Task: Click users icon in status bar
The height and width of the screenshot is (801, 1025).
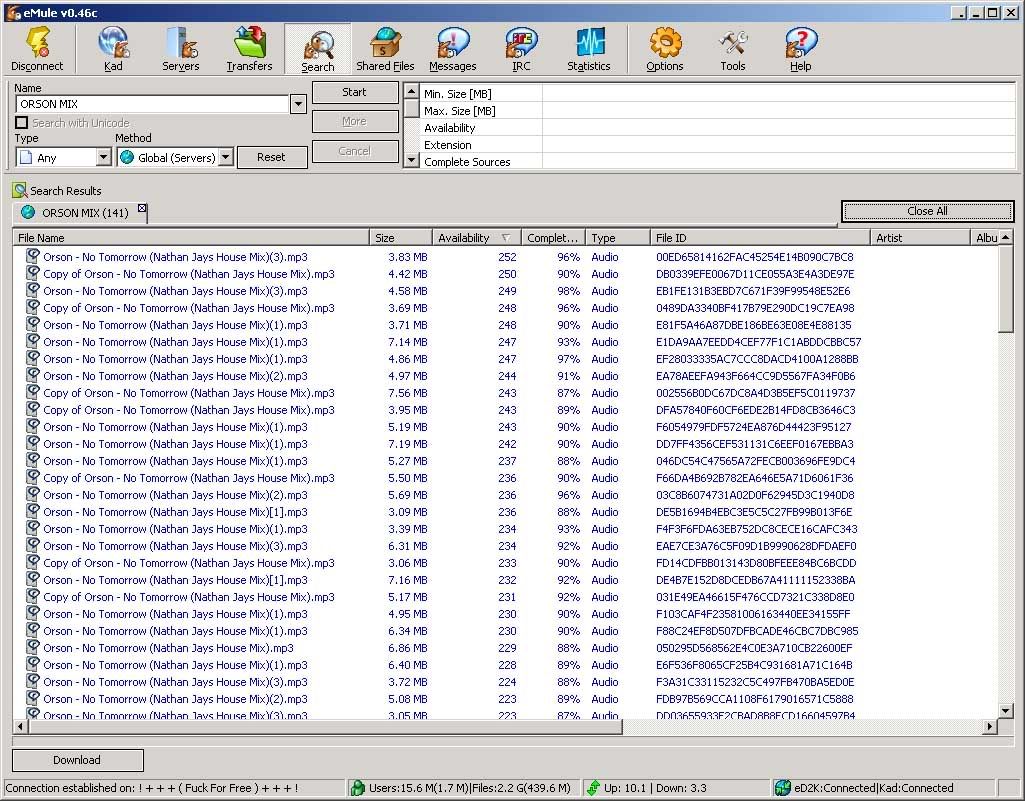Action: tap(357, 787)
